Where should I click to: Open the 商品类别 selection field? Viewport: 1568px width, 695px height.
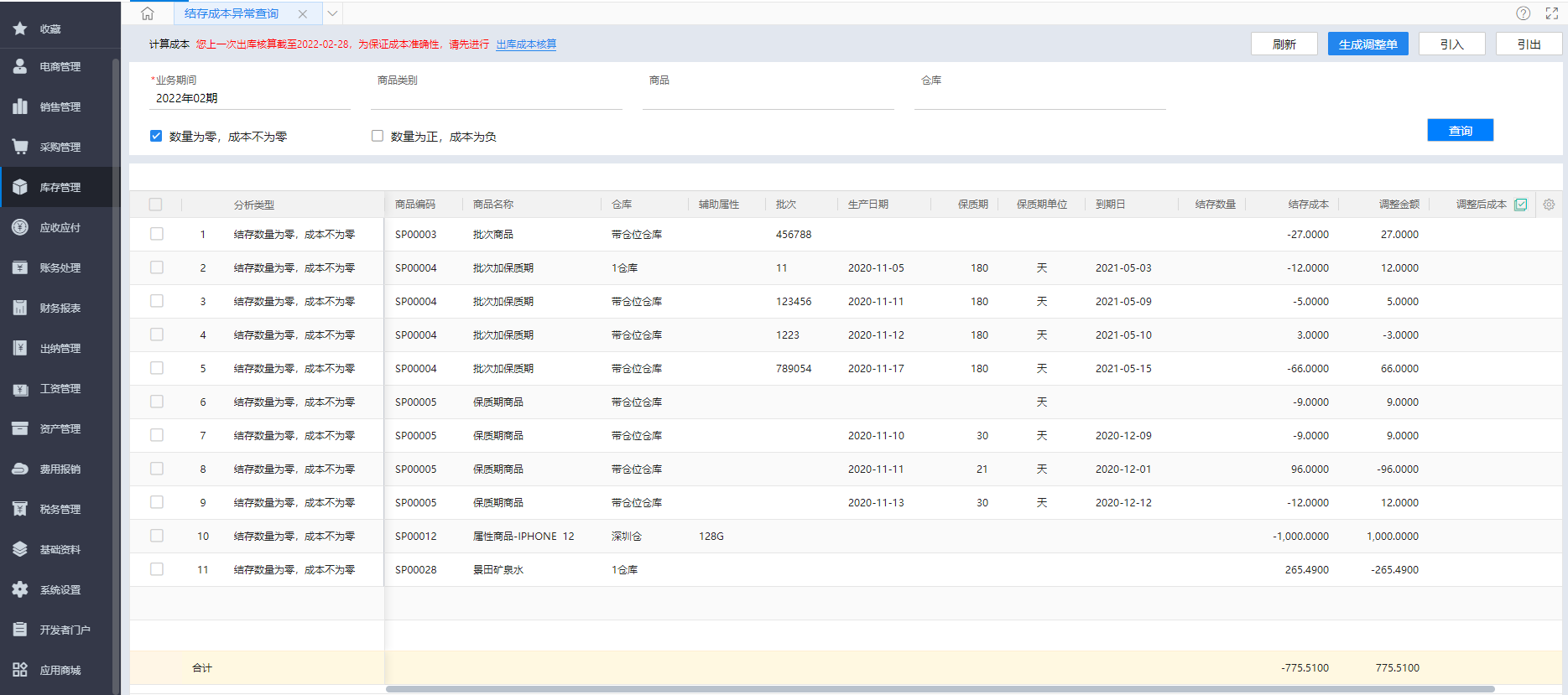point(497,98)
